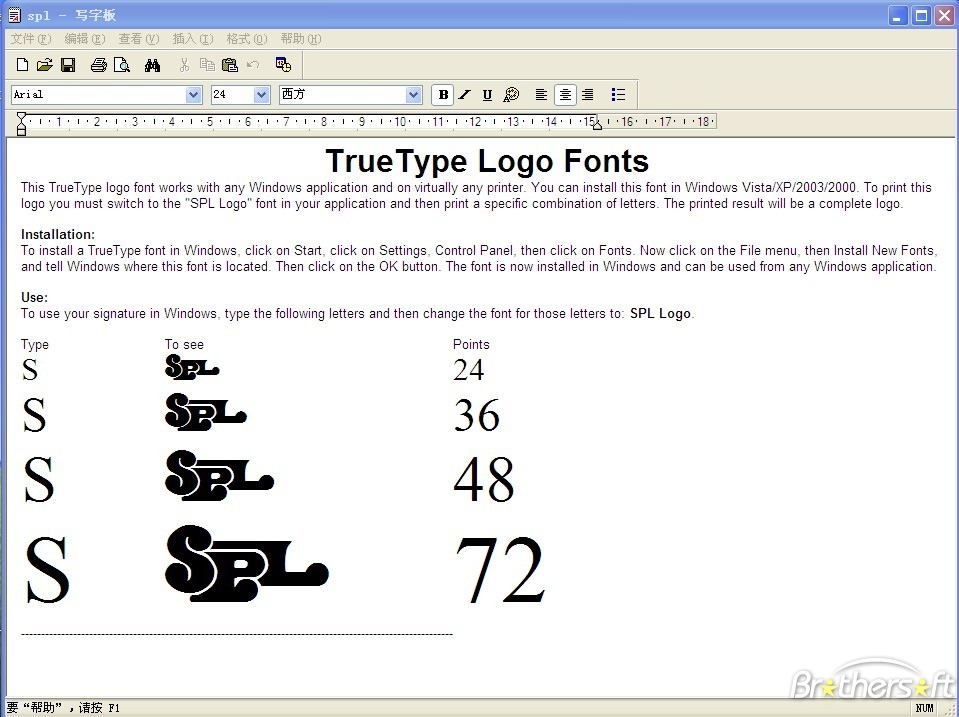Click the 36 points value
This screenshot has width=959, height=717.
click(476, 415)
